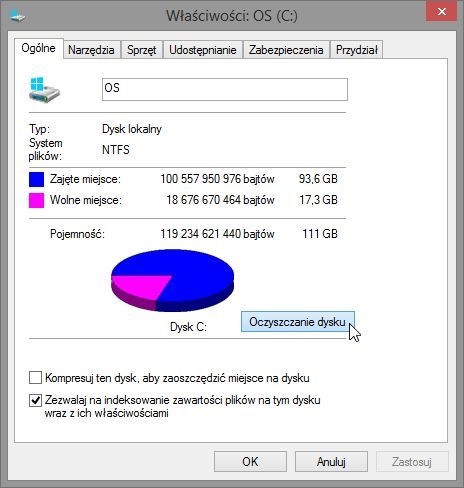The height and width of the screenshot is (488, 464).
Task: Open the Przydział tab
Action: pyautogui.click(x=356, y=50)
